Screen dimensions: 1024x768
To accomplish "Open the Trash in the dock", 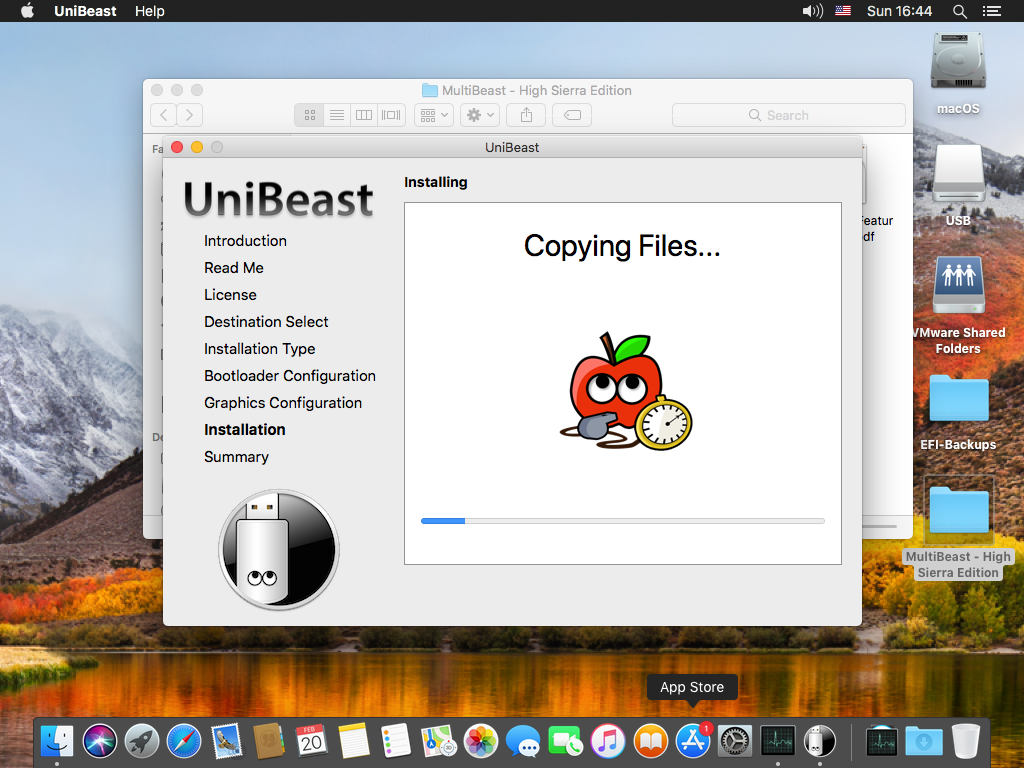I will [966, 741].
